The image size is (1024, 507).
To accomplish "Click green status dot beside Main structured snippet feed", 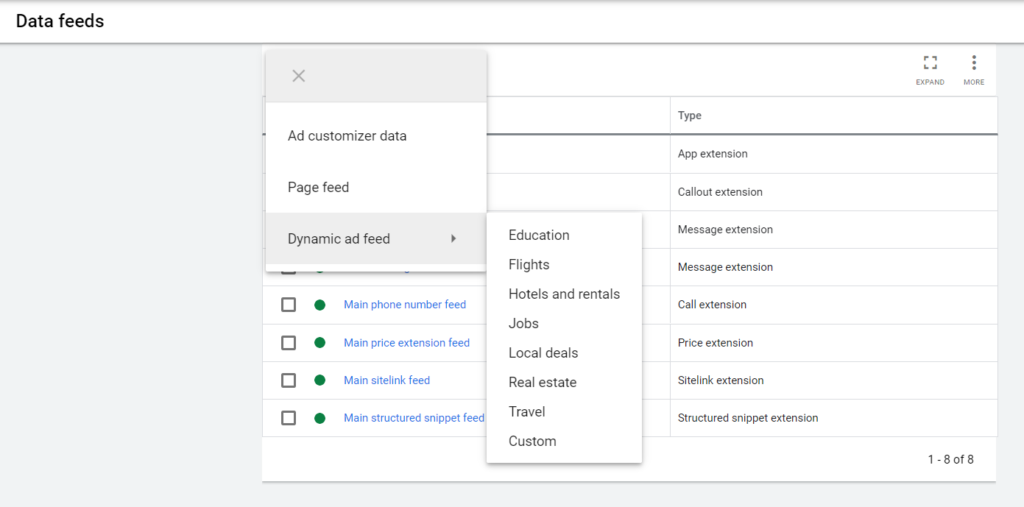I will click(320, 418).
